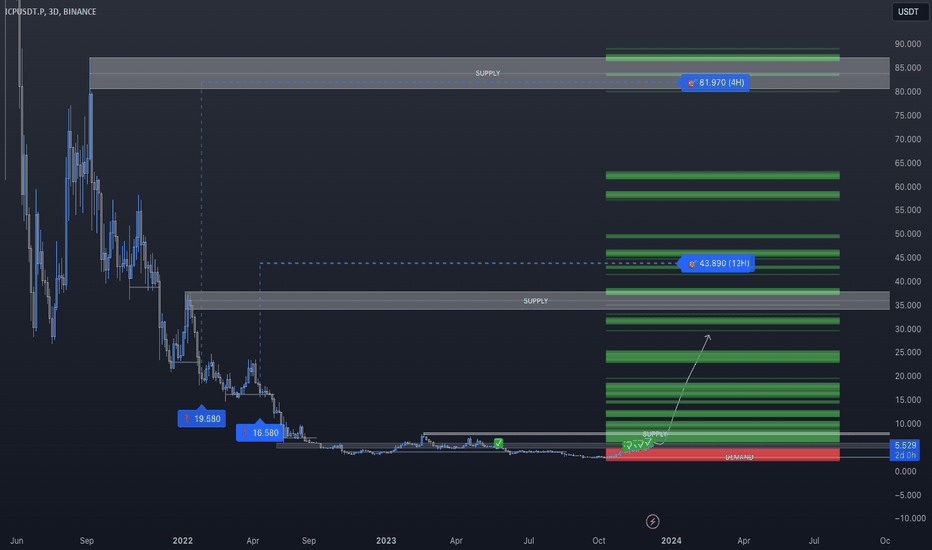Click the 0.000 price axis label
Viewport: 932px width, 550px height.
(906, 472)
